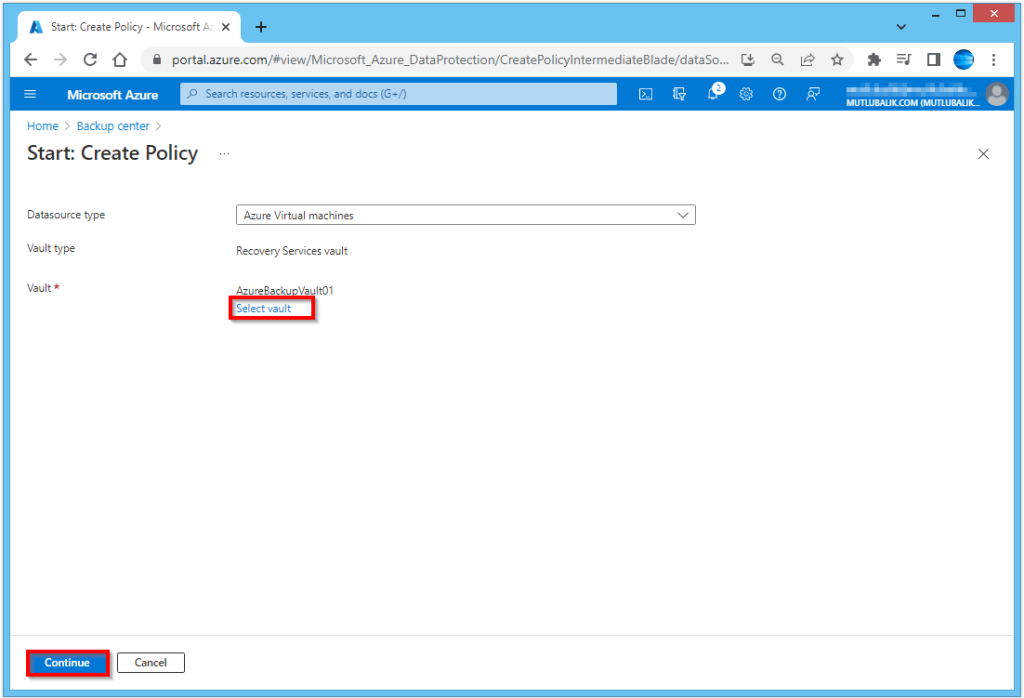Open the Datasource type dropdown
Viewport: 1024px width, 698px height.
pos(466,215)
